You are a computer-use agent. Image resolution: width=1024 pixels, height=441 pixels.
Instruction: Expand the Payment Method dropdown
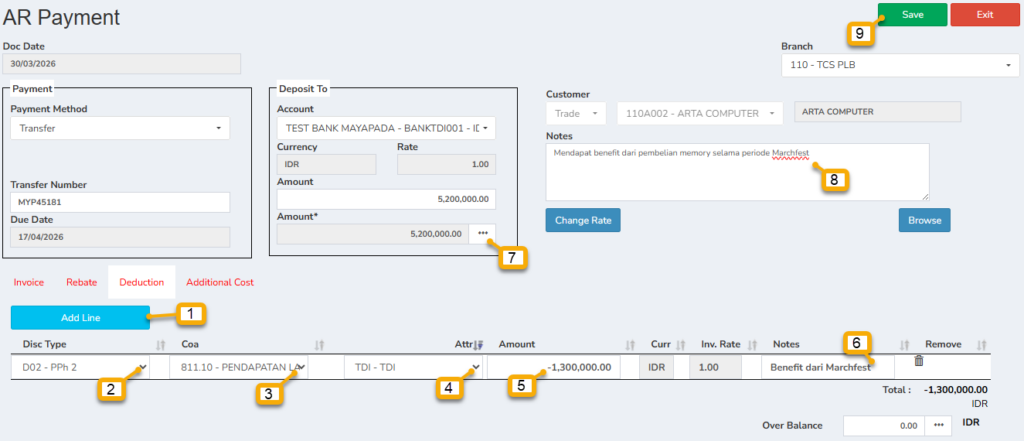[119, 128]
